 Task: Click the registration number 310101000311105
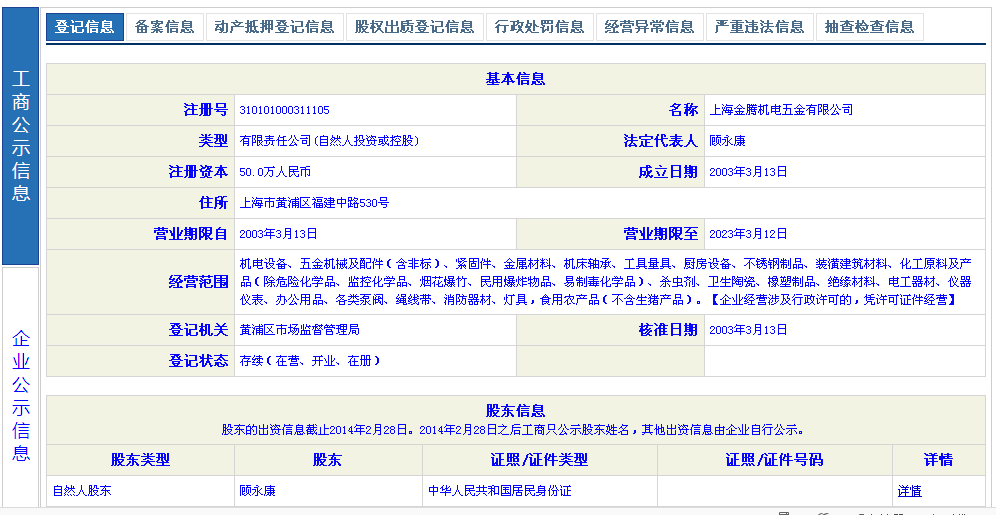(x=284, y=110)
